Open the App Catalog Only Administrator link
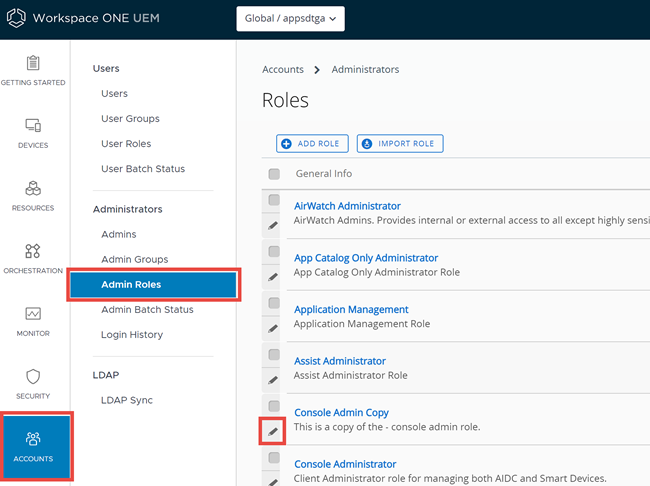Screen dimensions: 650x486 click(366, 258)
